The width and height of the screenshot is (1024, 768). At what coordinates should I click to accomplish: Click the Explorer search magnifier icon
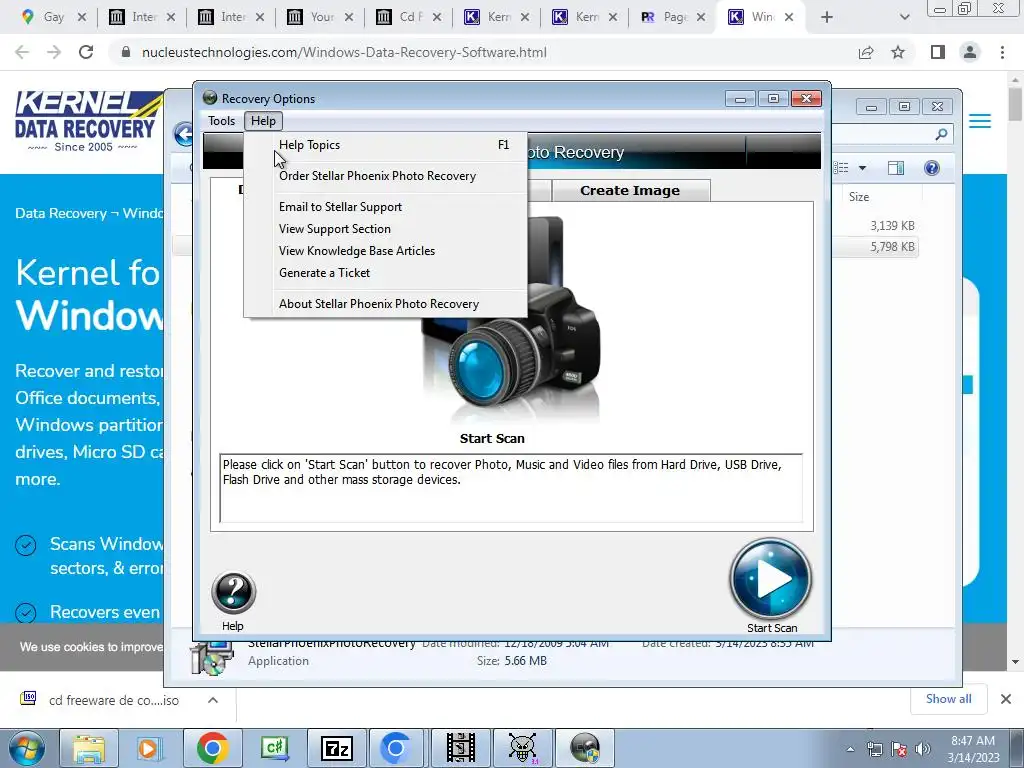pos(941,135)
